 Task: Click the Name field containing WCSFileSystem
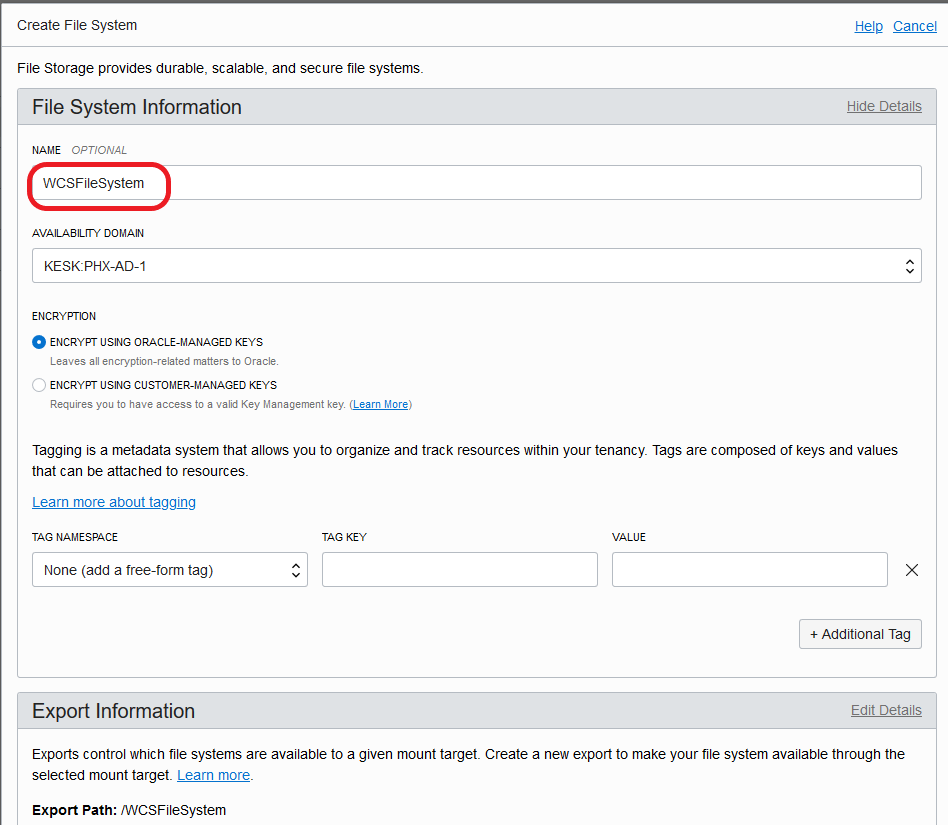(x=476, y=183)
